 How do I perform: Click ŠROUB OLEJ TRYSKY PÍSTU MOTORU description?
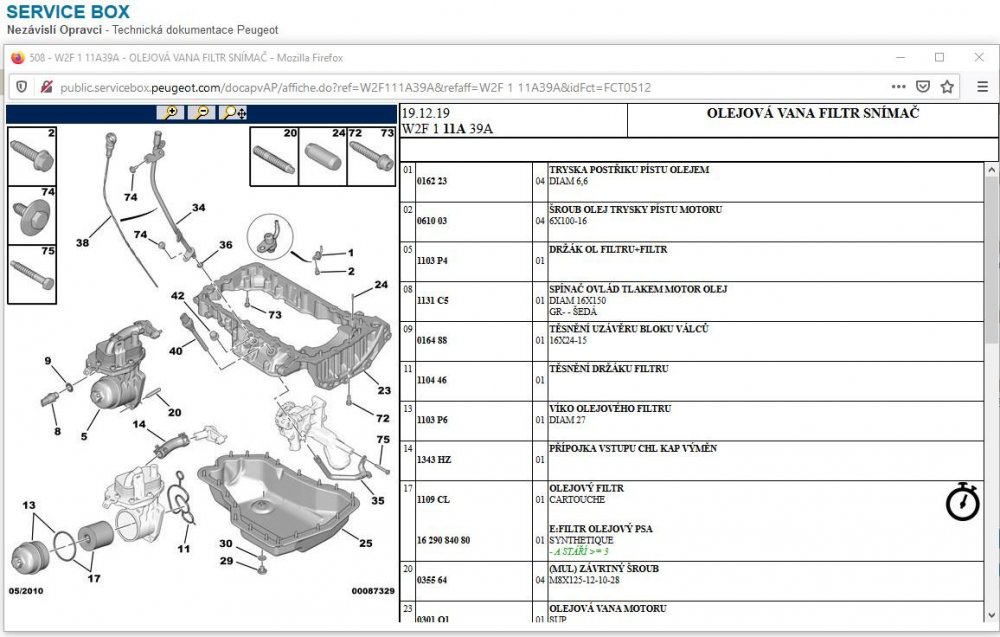click(x=635, y=209)
